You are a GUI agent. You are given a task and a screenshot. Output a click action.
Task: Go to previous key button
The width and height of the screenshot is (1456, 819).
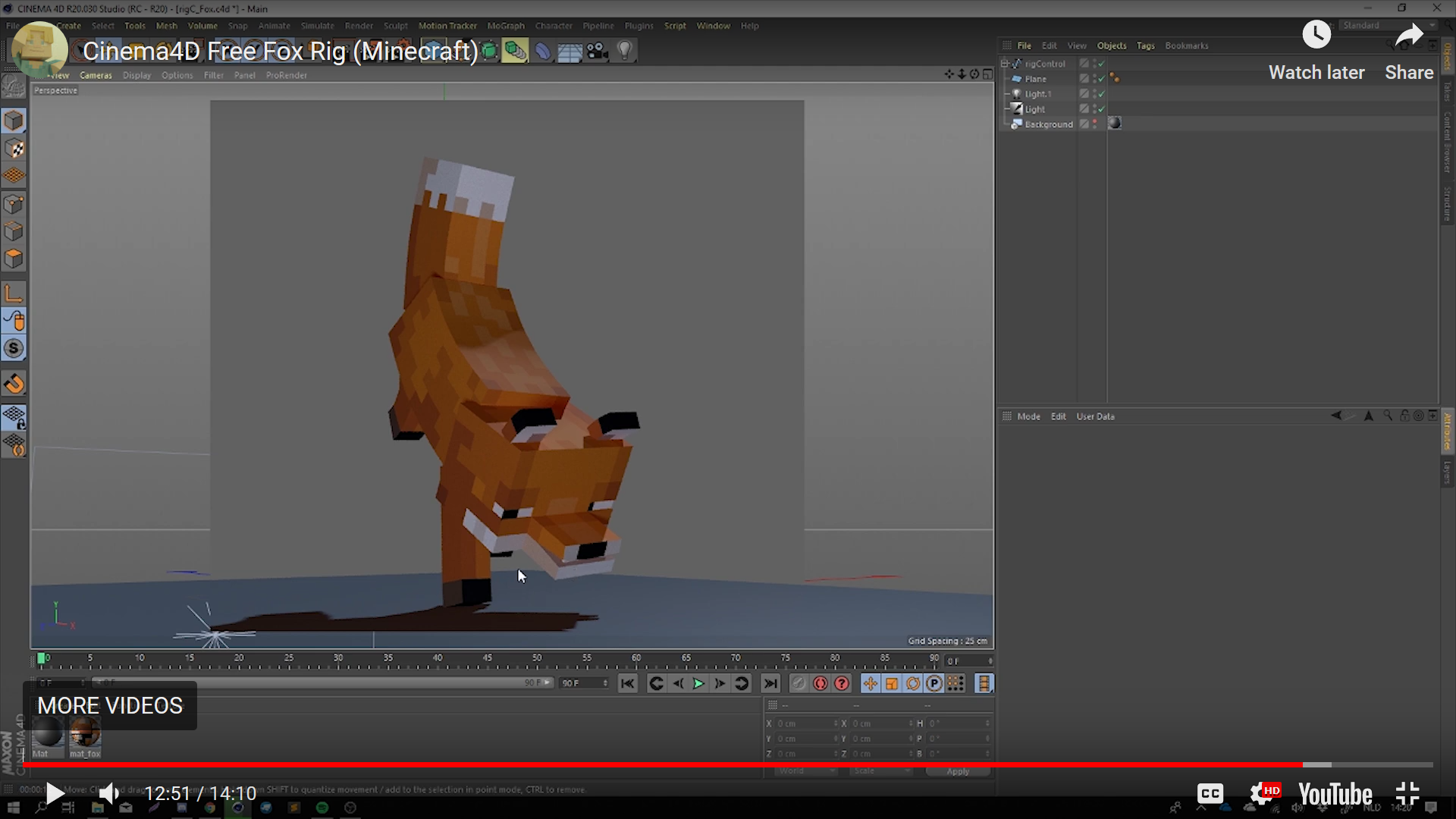[657, 683]
